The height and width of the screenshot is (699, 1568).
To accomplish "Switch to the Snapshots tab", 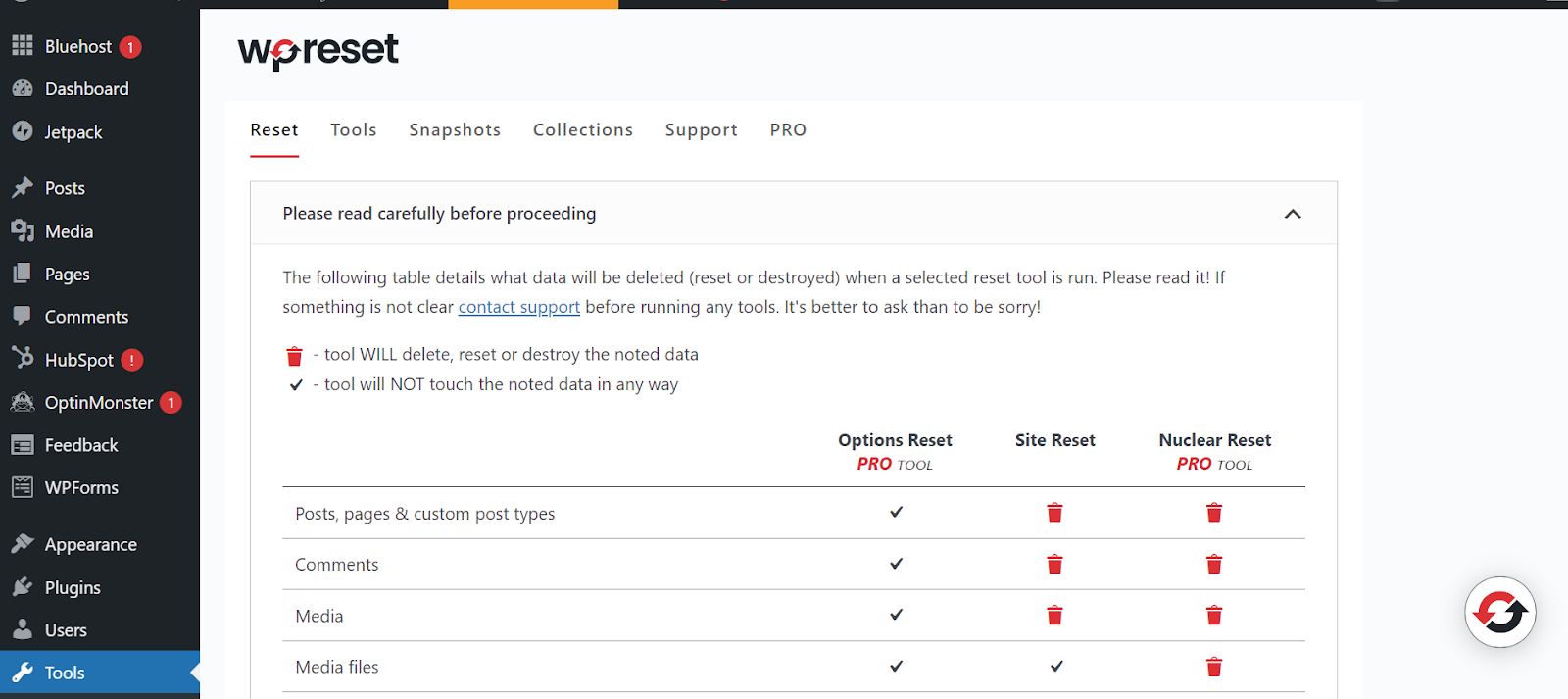I will tap(455, 130).
